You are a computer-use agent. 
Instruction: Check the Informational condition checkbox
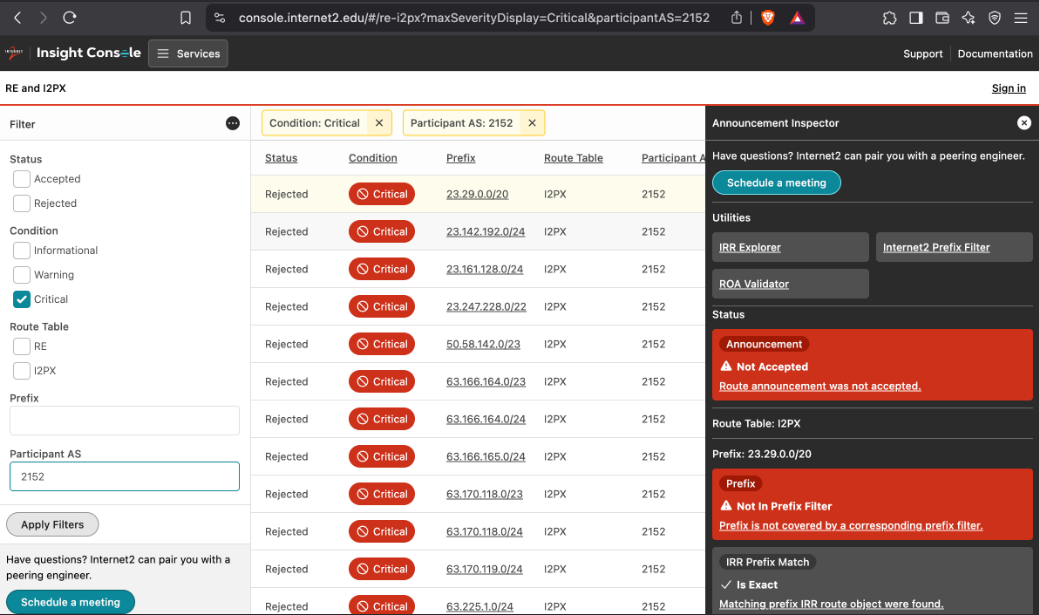click(22, 251)
